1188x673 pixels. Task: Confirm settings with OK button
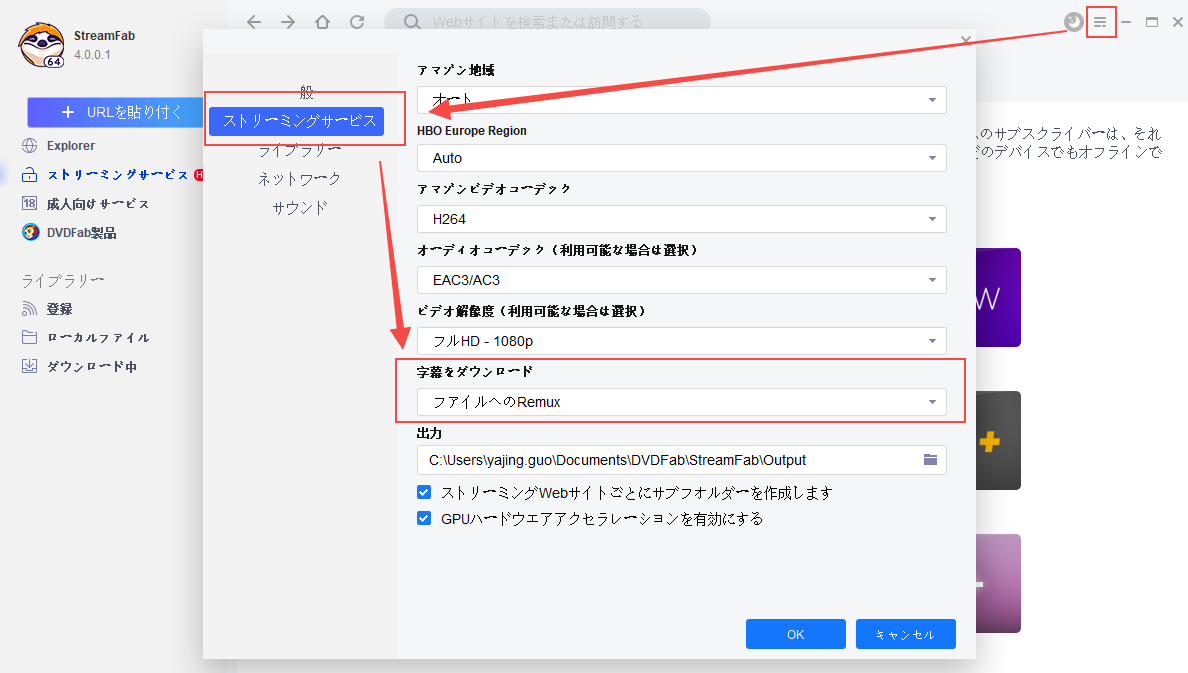click(796, 634)
